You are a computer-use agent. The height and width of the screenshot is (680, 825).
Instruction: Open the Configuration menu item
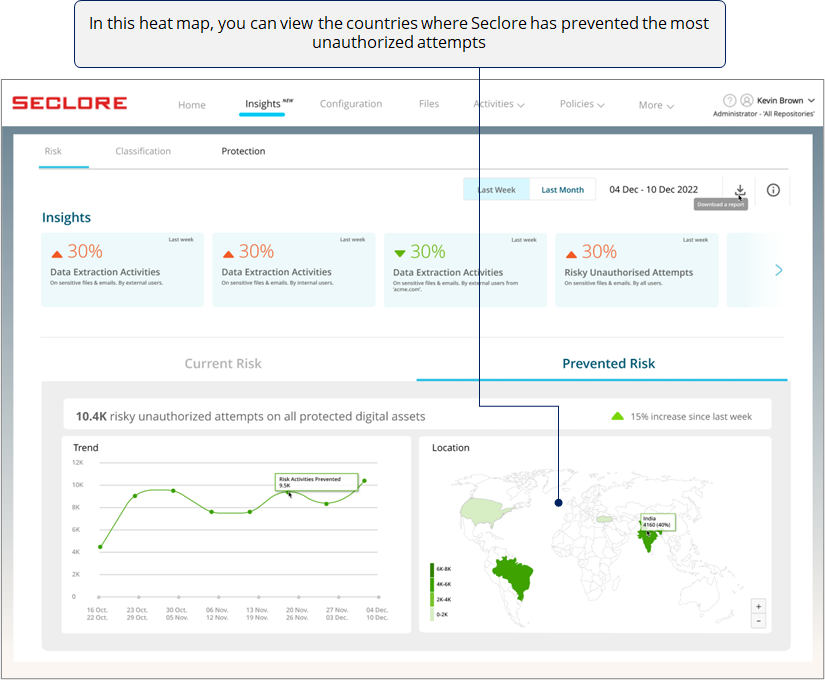[351, 104]
